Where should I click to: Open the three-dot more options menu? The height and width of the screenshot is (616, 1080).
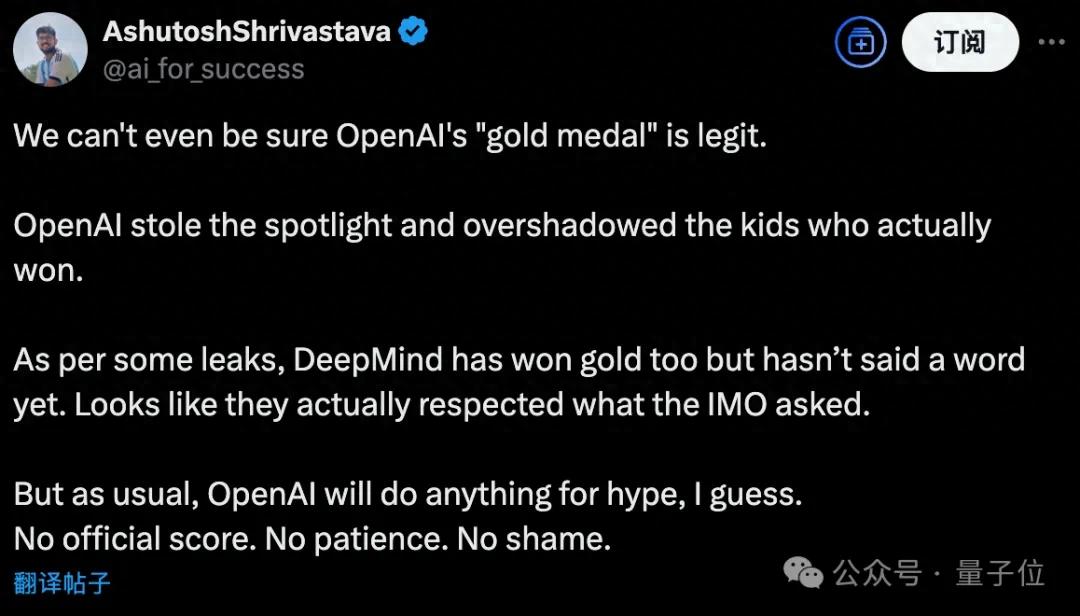[x=1051, y=42]
